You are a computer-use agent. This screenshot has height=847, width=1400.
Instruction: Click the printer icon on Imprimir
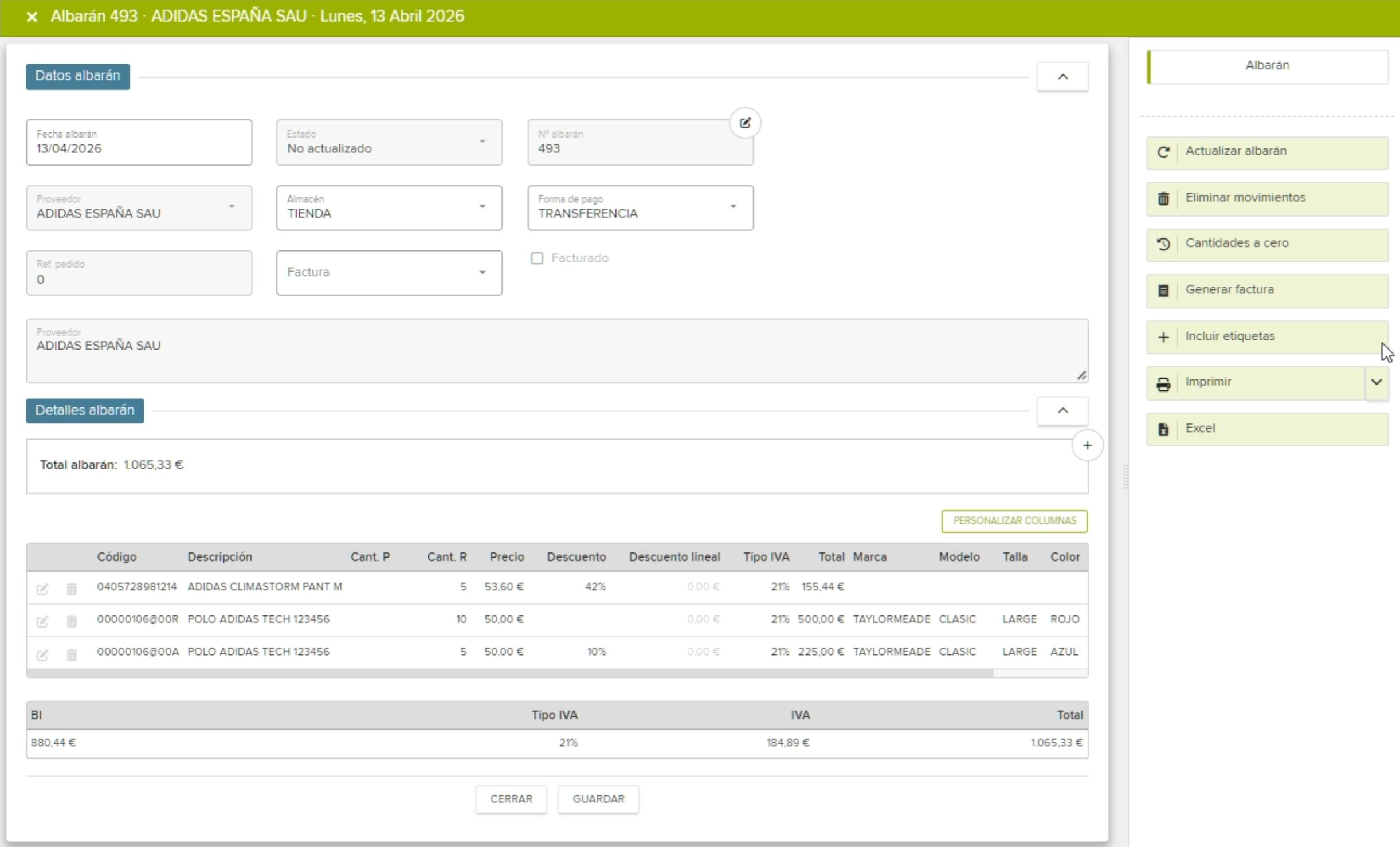[x=1163, y=383]
